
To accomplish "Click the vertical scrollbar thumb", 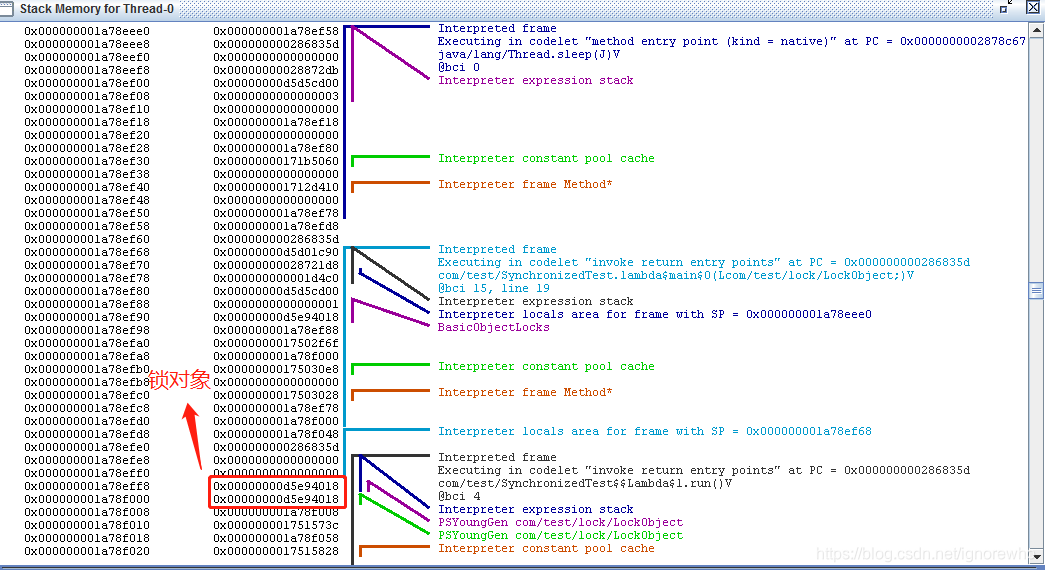I will click(x=1036, y=290).
